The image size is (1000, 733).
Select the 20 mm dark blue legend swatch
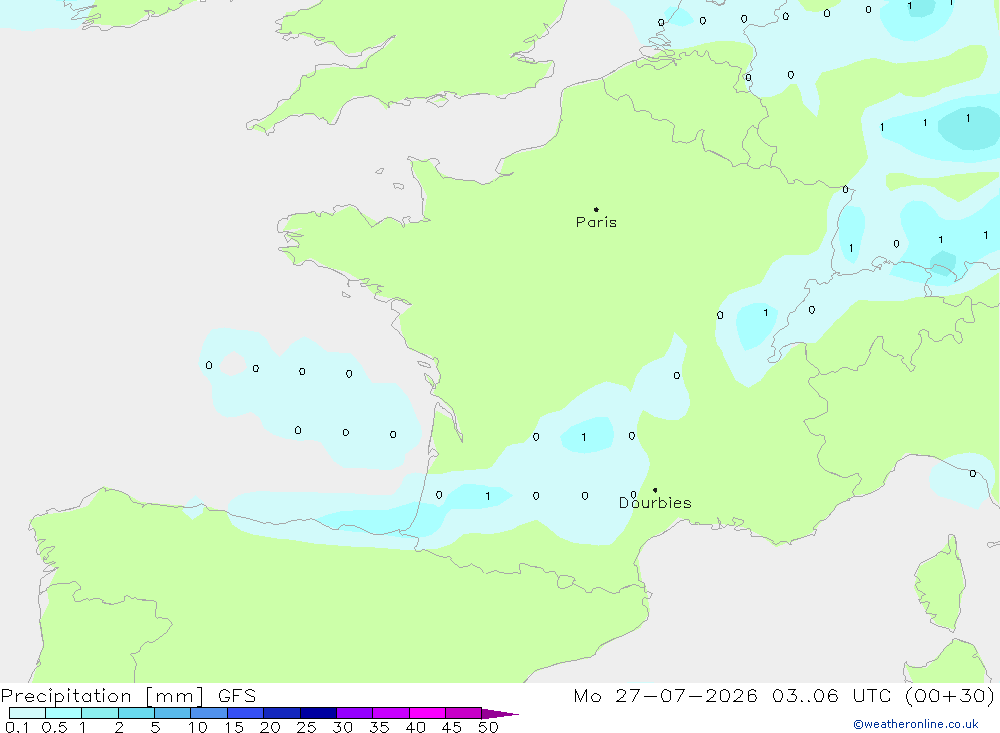(282, 713)
